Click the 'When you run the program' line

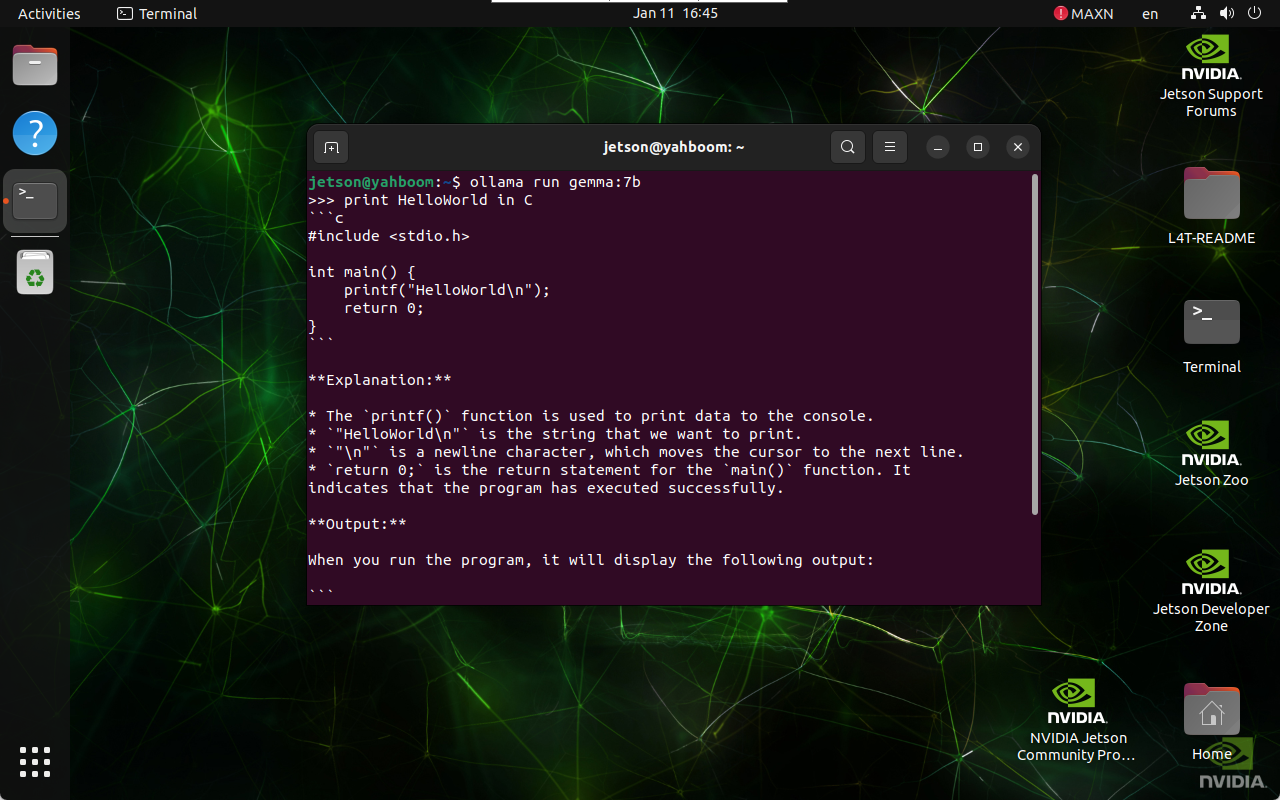tap(591, 560)
